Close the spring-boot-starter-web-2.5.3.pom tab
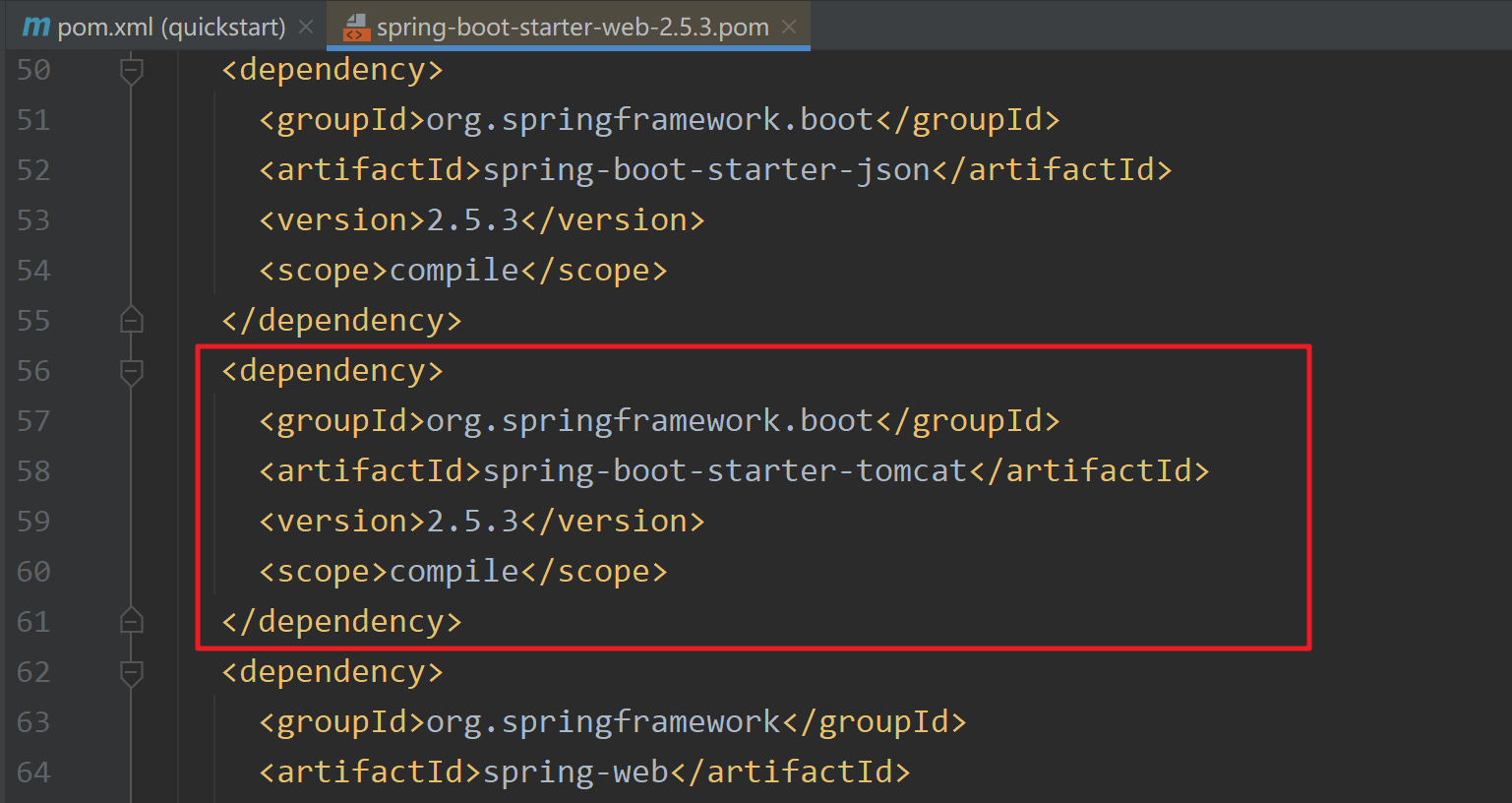1512x803 pixels. [x=789, y=28]
